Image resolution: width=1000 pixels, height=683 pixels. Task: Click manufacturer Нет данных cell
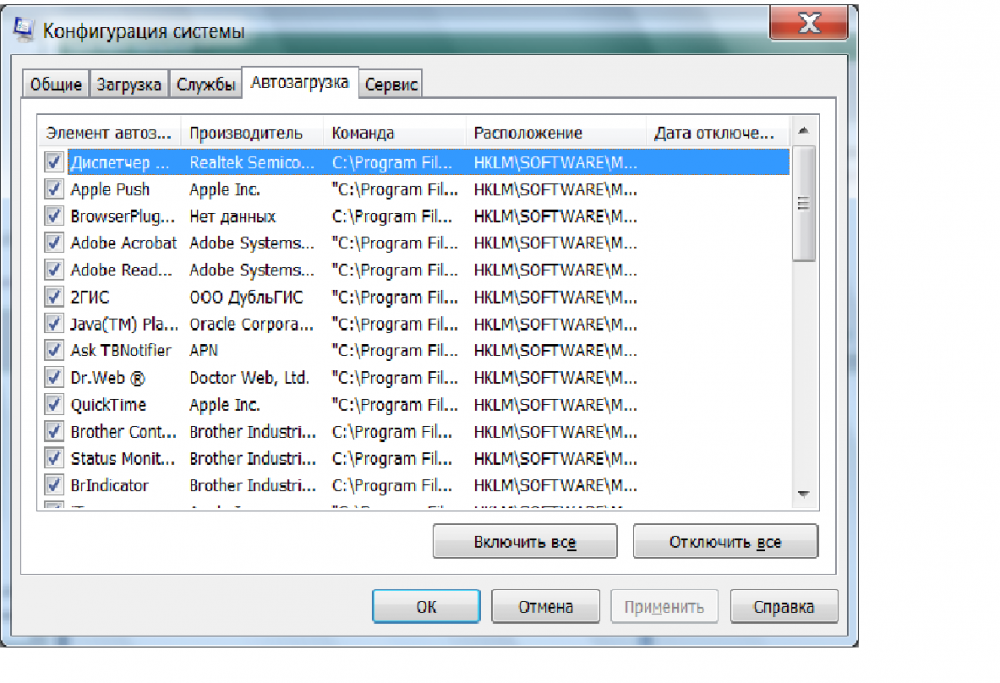(x=232, y=216)
